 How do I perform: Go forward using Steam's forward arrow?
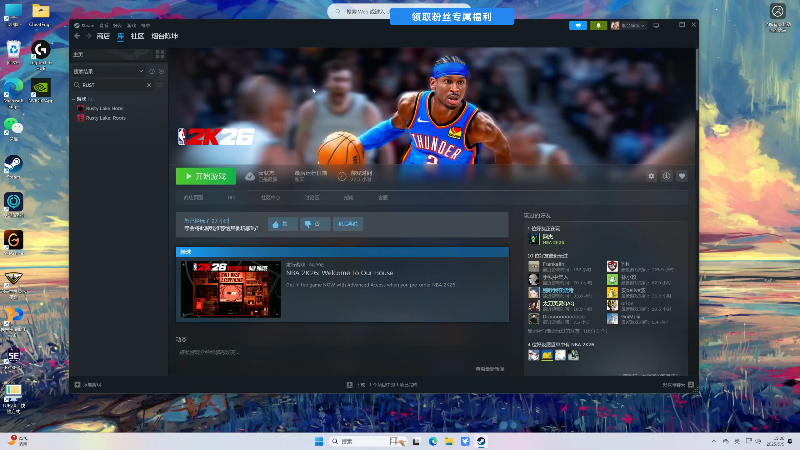click(88, 36)
